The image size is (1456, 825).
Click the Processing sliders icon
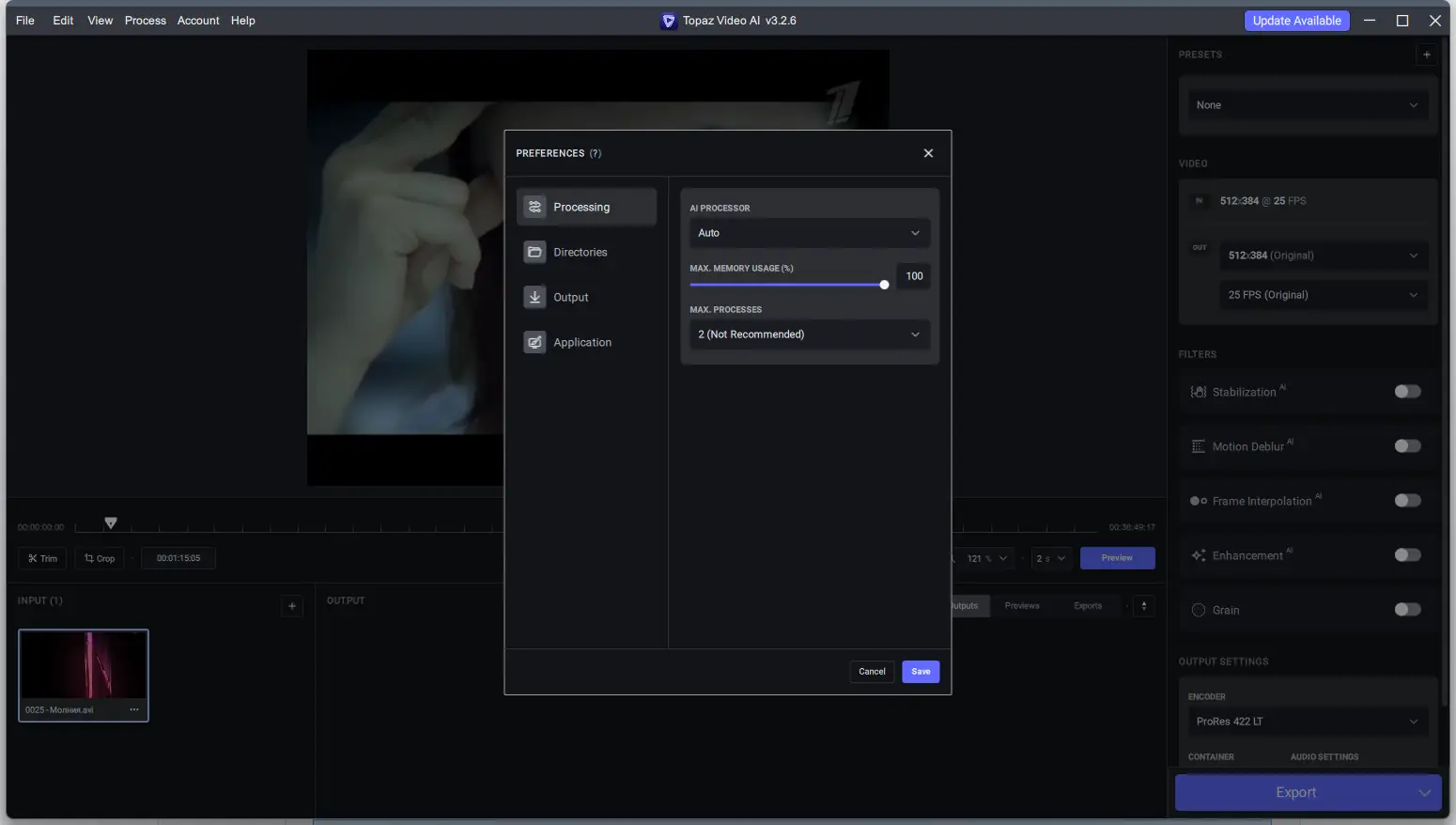(534, 207)
